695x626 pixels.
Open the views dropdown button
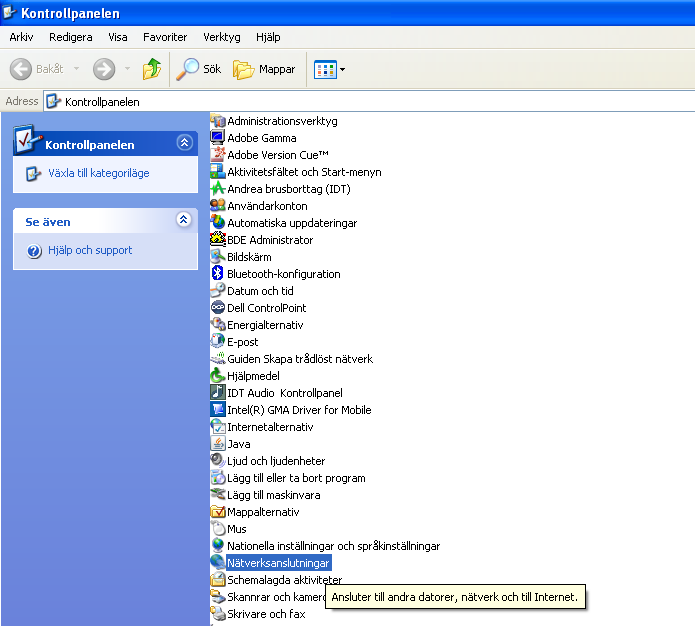(x=329, y=69)
